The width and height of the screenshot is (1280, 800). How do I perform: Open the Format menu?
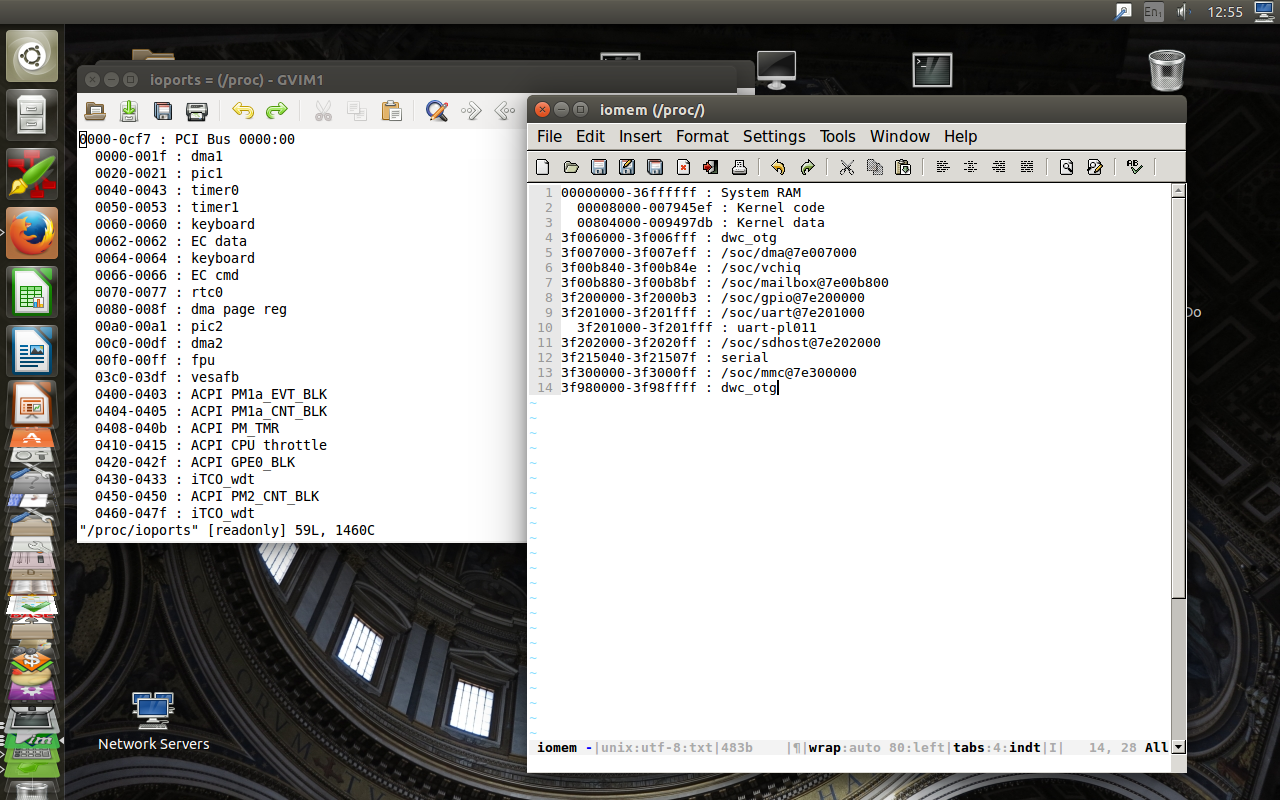[x=702, y=136]
